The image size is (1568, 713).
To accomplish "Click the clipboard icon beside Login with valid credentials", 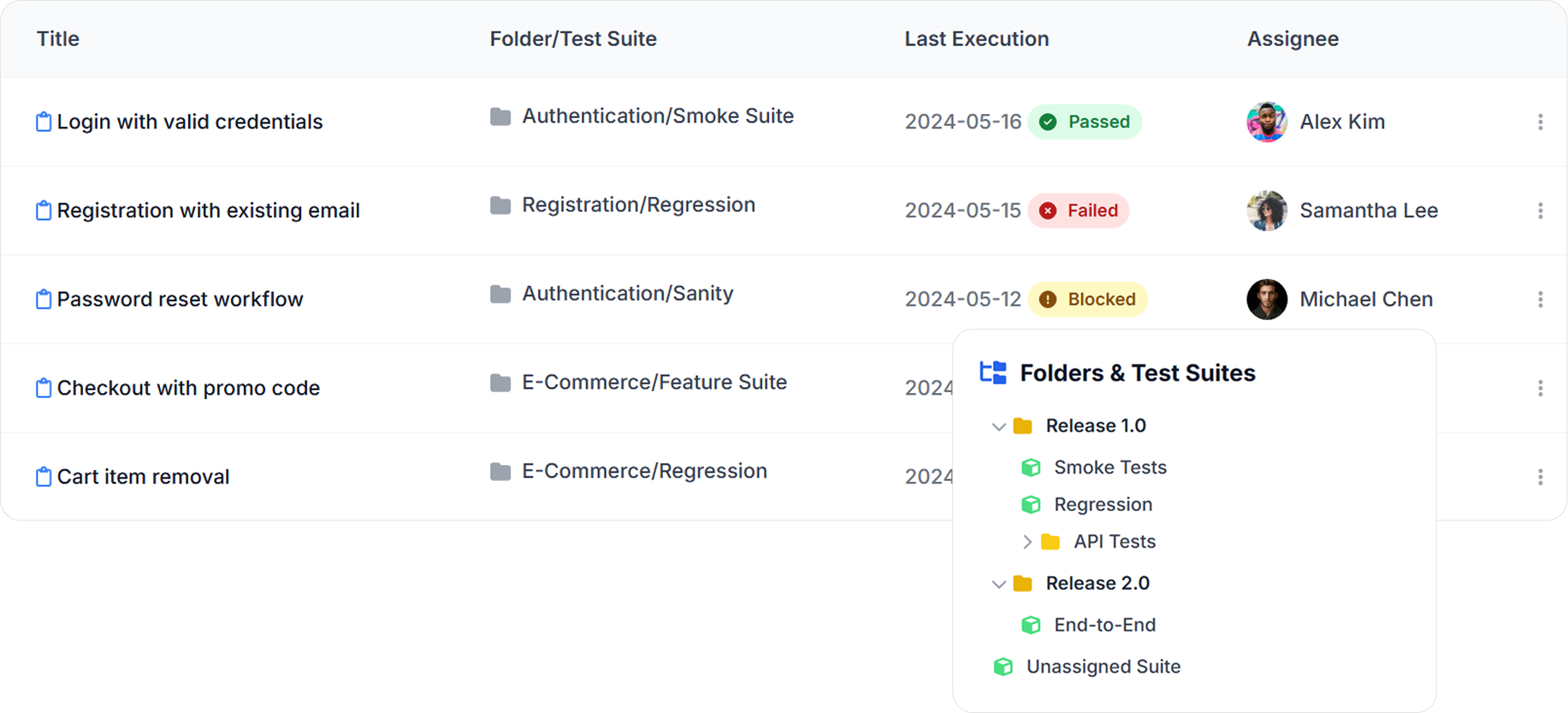I will point(43,122).
